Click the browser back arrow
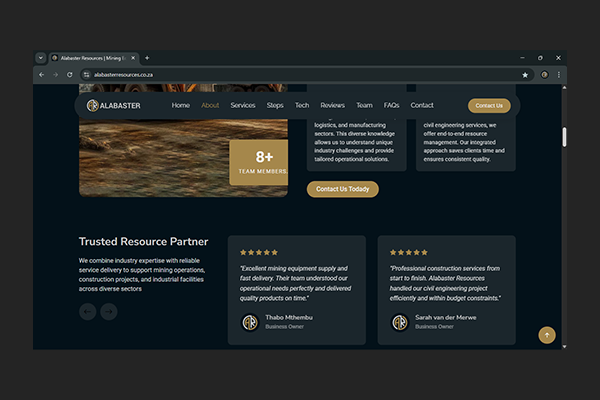This screenshot has width=600, height=400. tap(42, 75)
